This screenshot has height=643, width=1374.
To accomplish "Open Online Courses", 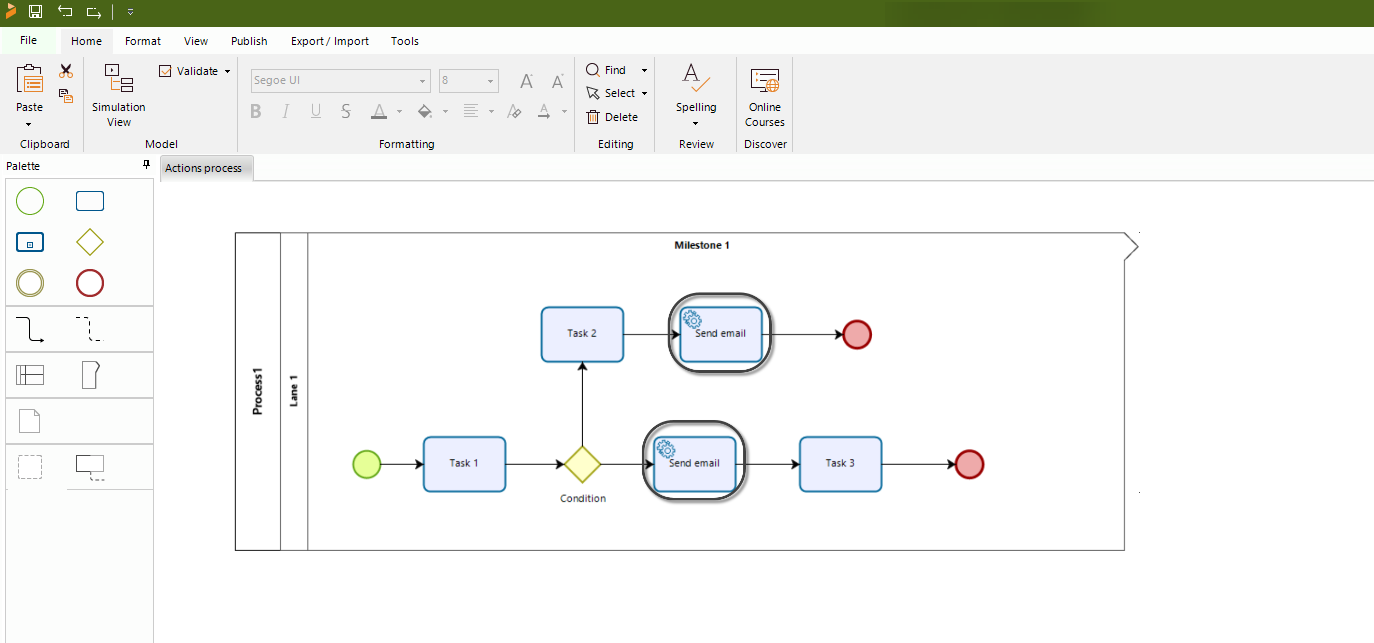I will (x=765, y=96).
